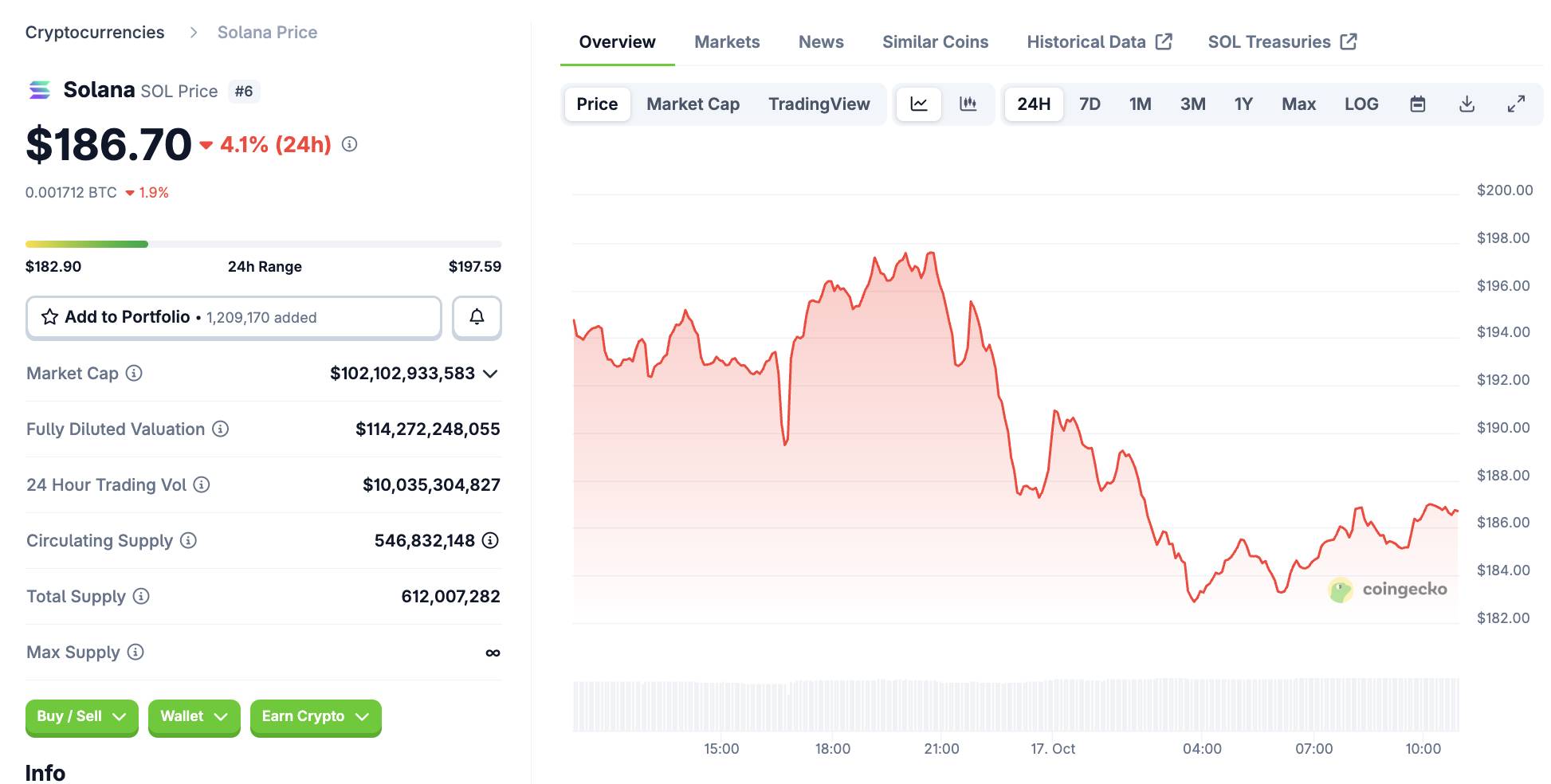Screen dimensions: 1551x784
Task: Click the Market Cap info icon
Action: point(134,373)
